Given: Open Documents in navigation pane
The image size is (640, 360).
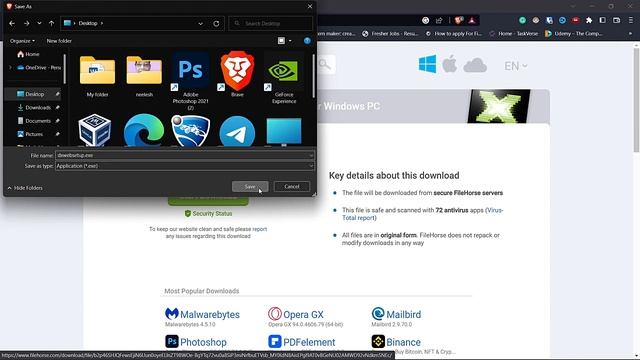Looking at the screenshot, I should coord(38,121).
